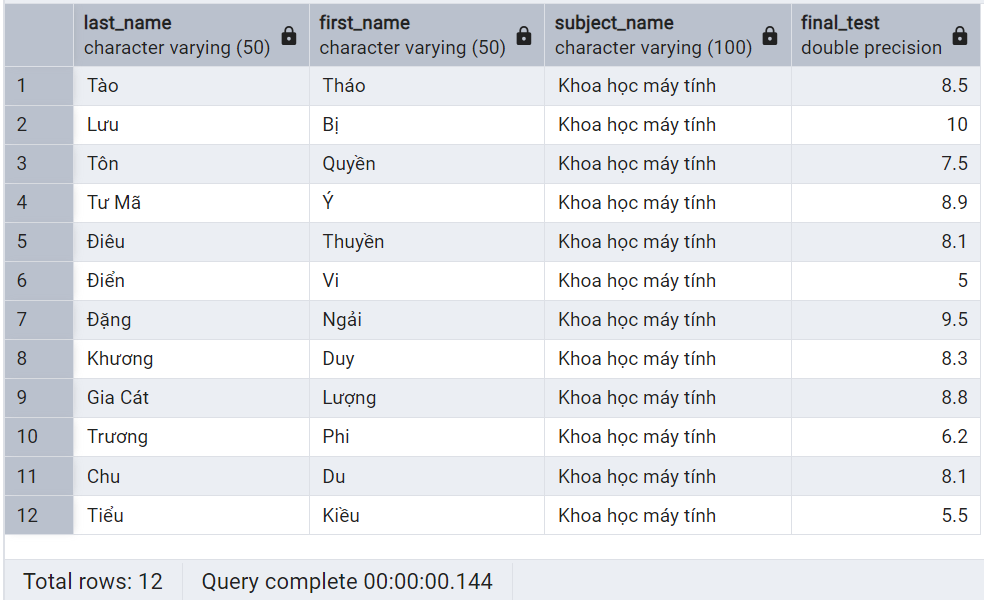The width and height of the screenshot is (984, 600).
Task: Click the final_test value 10
Action: pyautogui.click(x=957, y=125)
